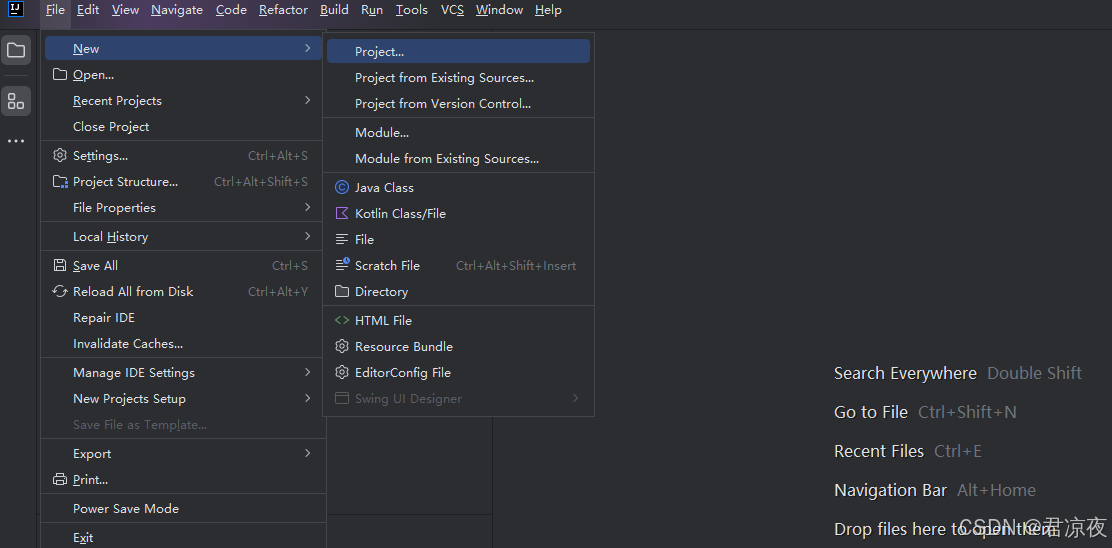Create a new EditorConfig File
The height and width of the screenshot is (548, 1112).
[402, 373]
